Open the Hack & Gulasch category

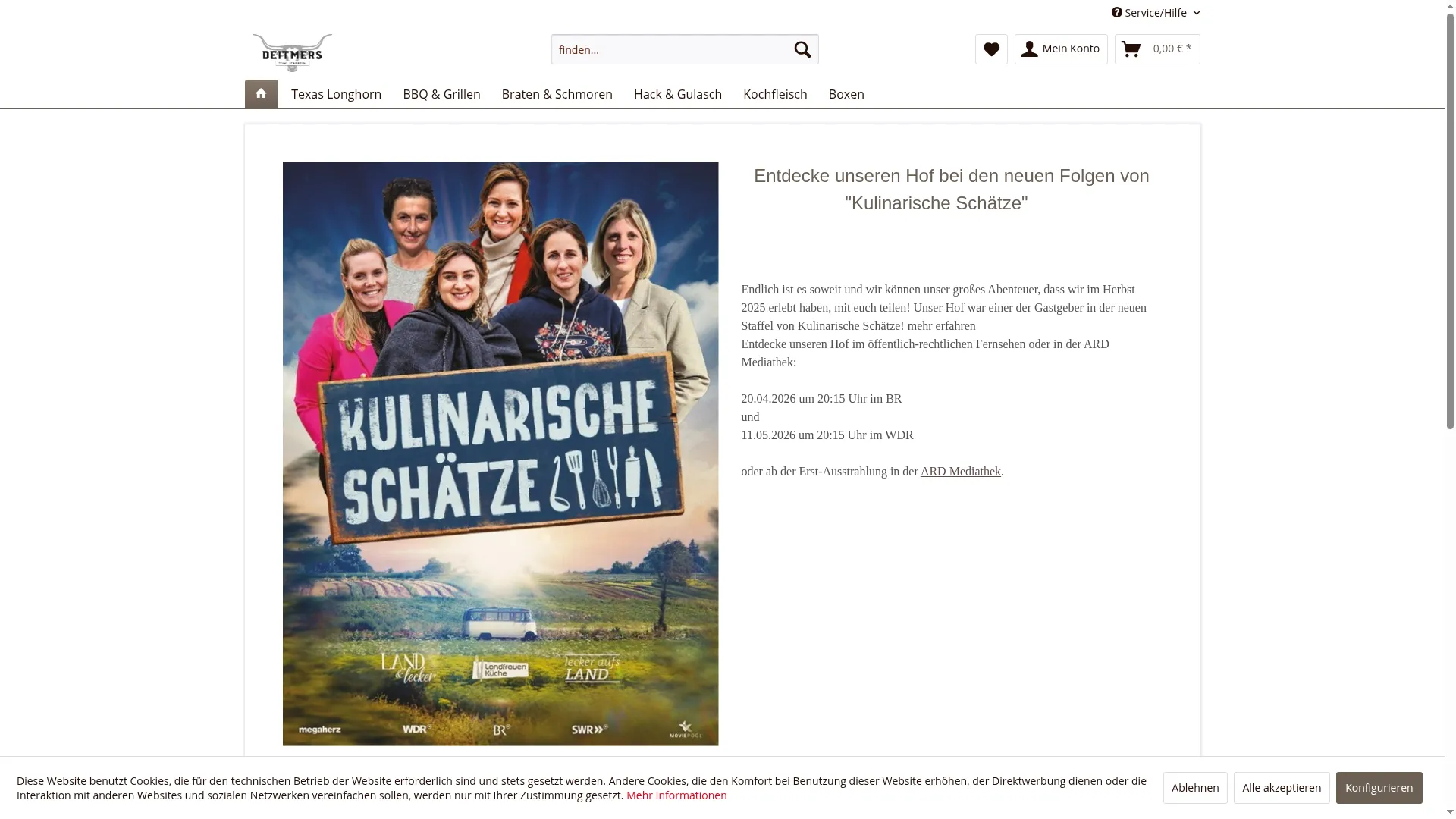(678, 94)
